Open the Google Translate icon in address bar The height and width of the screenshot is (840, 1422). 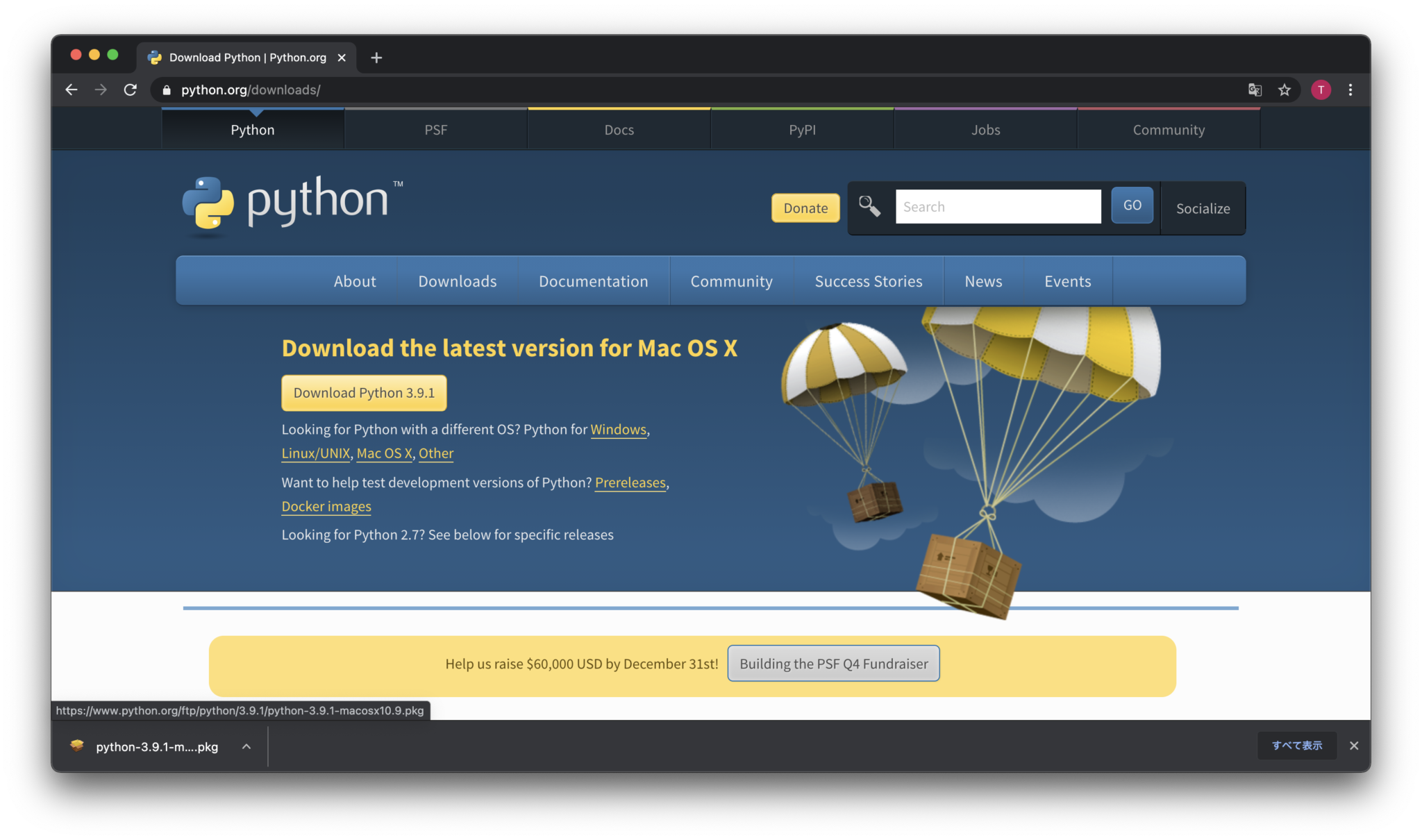coord(1254,90)
